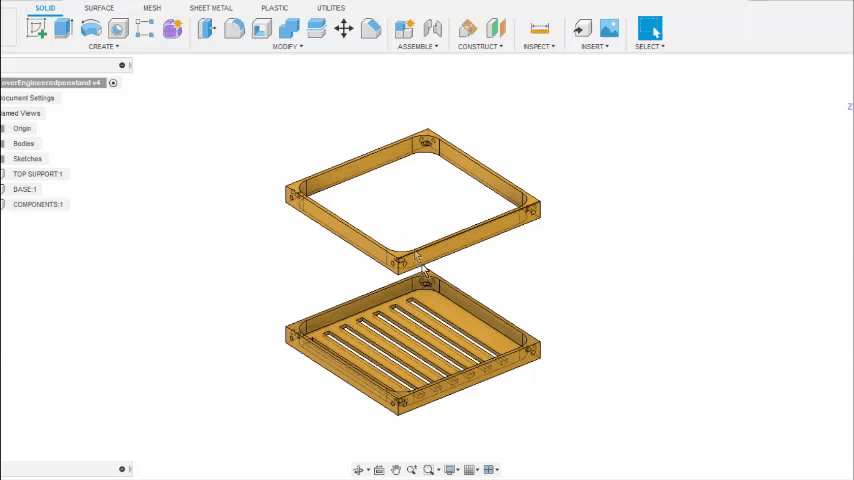Select the Rectangular Pattern tool
This screenshot has height=480, width=854.
click(x=145, y=28)
